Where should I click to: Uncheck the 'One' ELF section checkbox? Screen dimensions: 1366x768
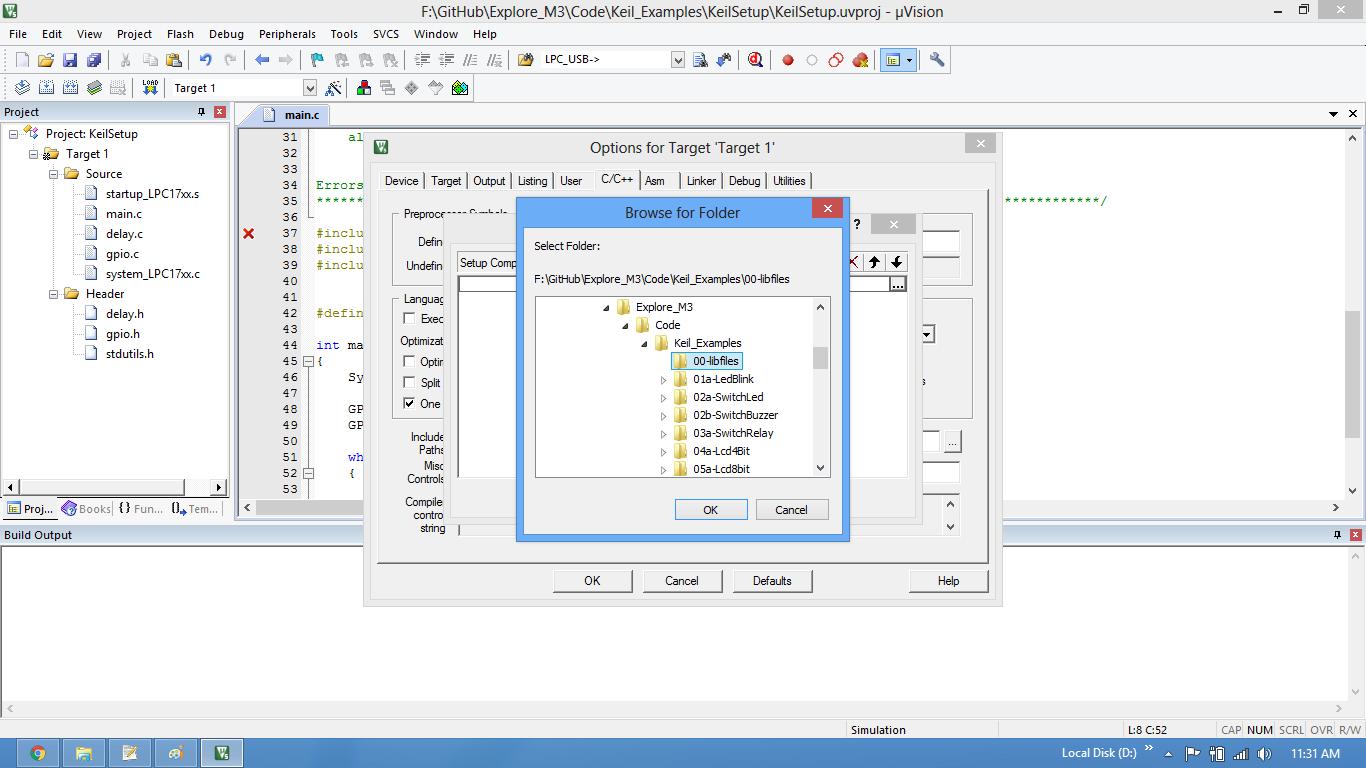(409, 404)
